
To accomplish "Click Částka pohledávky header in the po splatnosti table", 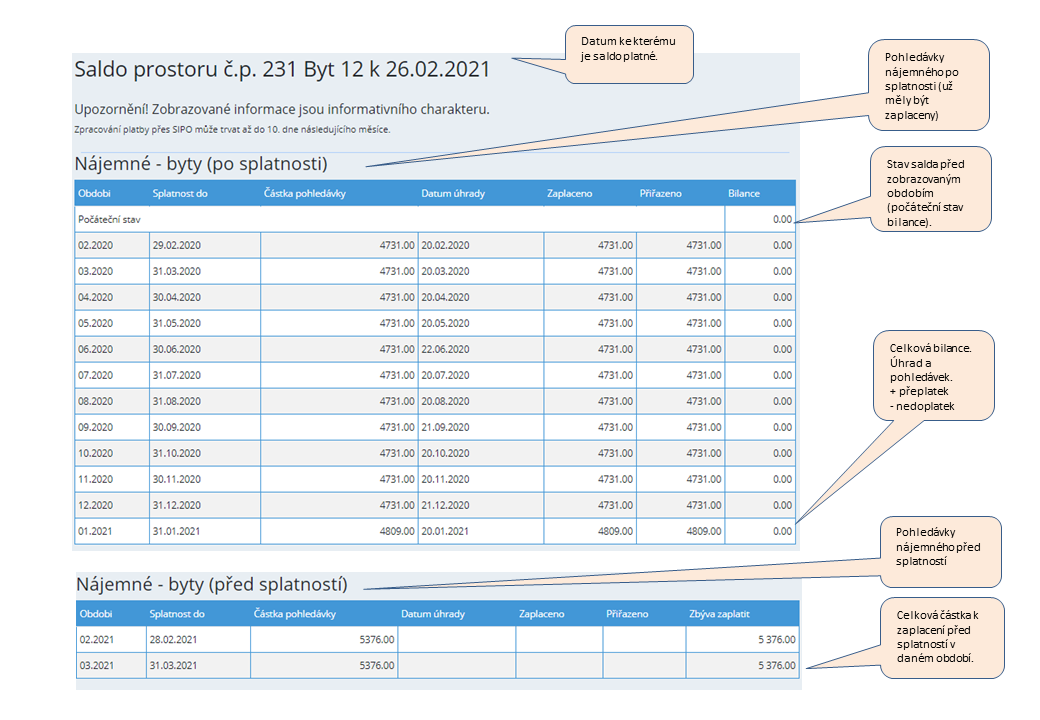I will 305,193.
